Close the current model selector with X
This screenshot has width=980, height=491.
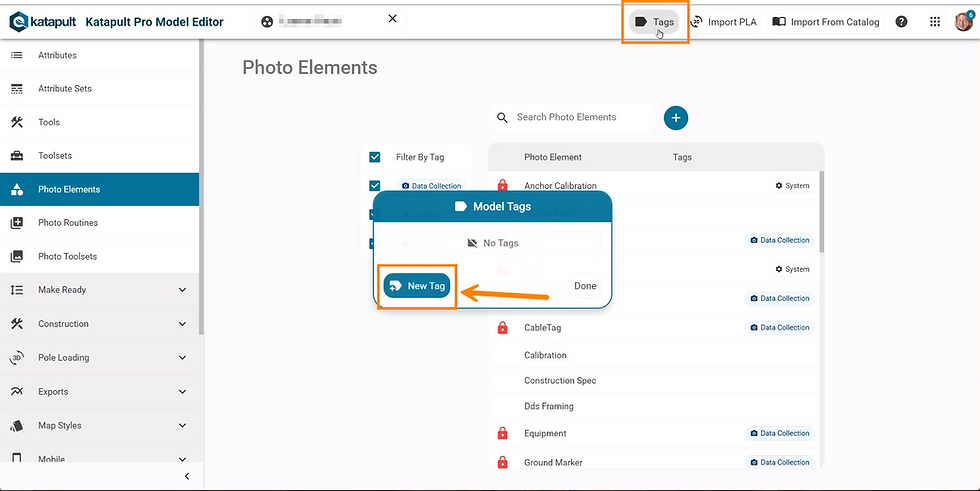(392, 19)
